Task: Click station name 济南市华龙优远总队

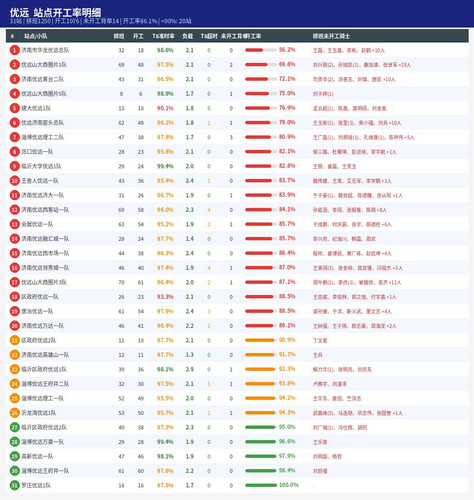Action: [45, 50]
